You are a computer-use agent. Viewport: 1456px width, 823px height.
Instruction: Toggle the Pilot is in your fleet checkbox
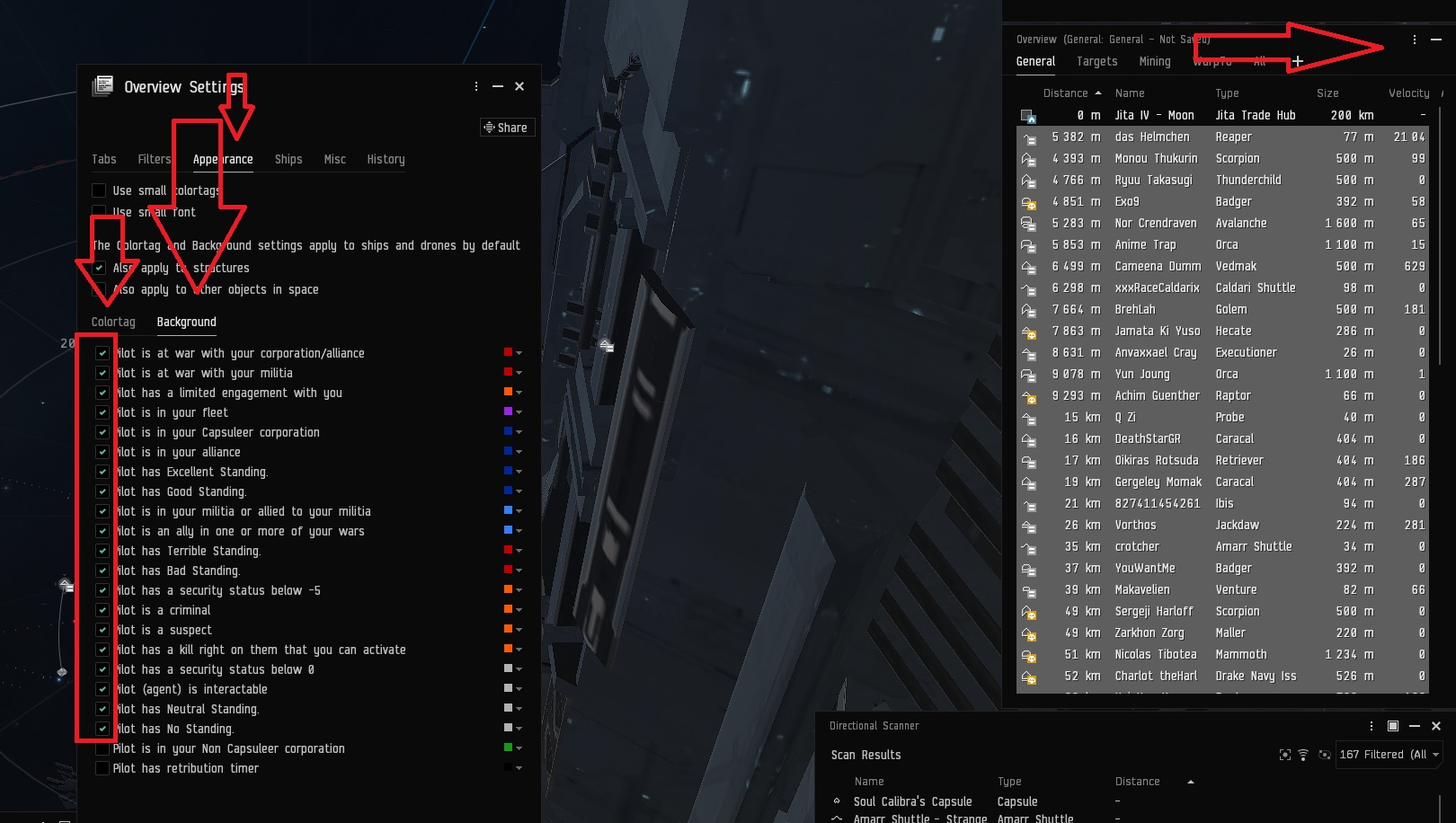click(x=102, y=412)
